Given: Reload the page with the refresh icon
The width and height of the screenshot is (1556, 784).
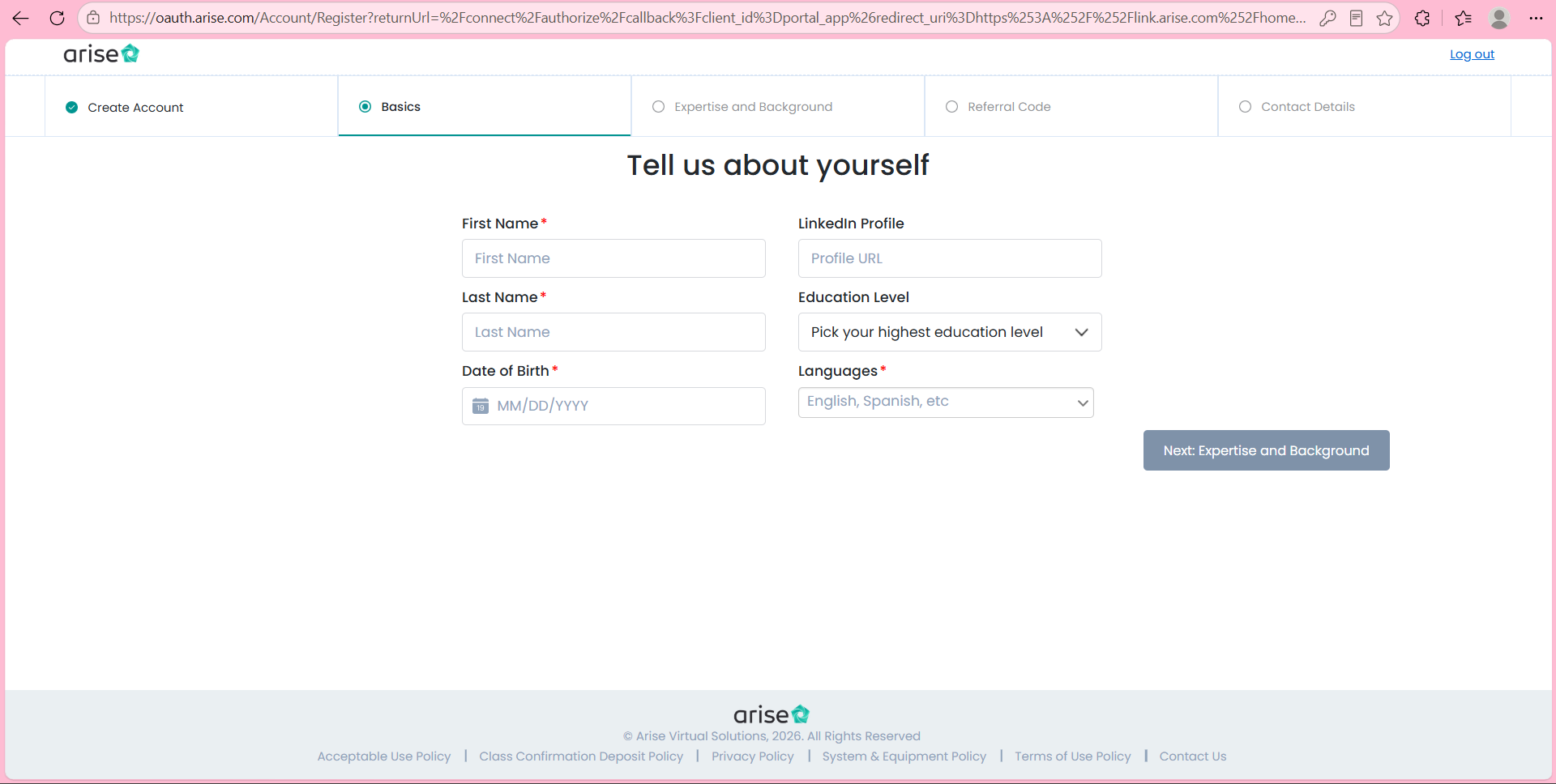Looking at the screenshot, I should [57, 18].
